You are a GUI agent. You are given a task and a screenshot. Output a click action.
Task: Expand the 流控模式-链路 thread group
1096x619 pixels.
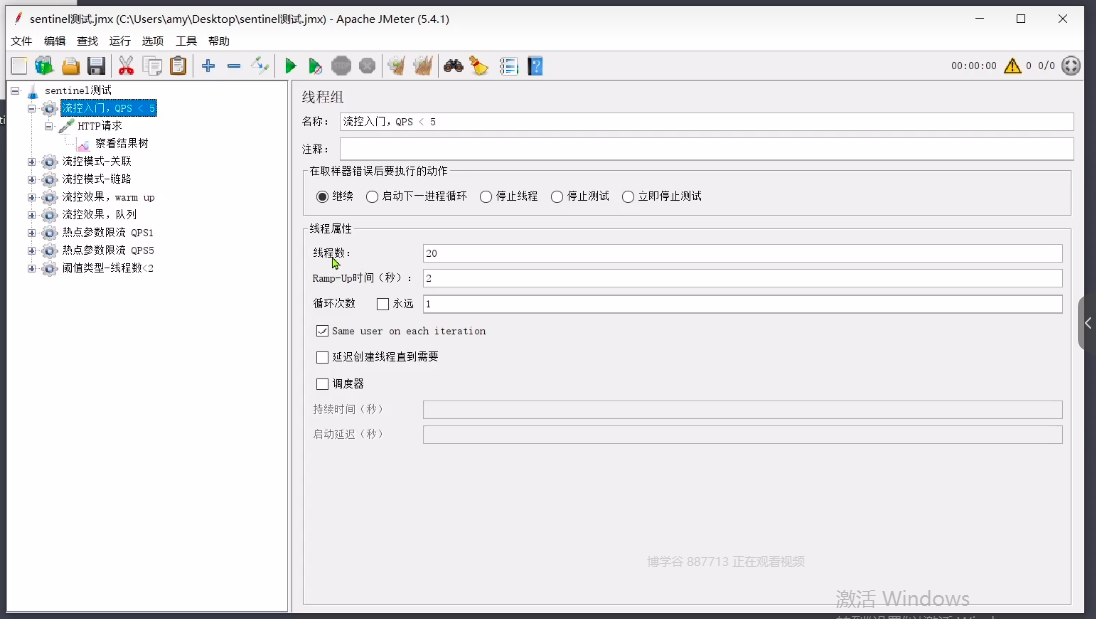tap(31, 180)
